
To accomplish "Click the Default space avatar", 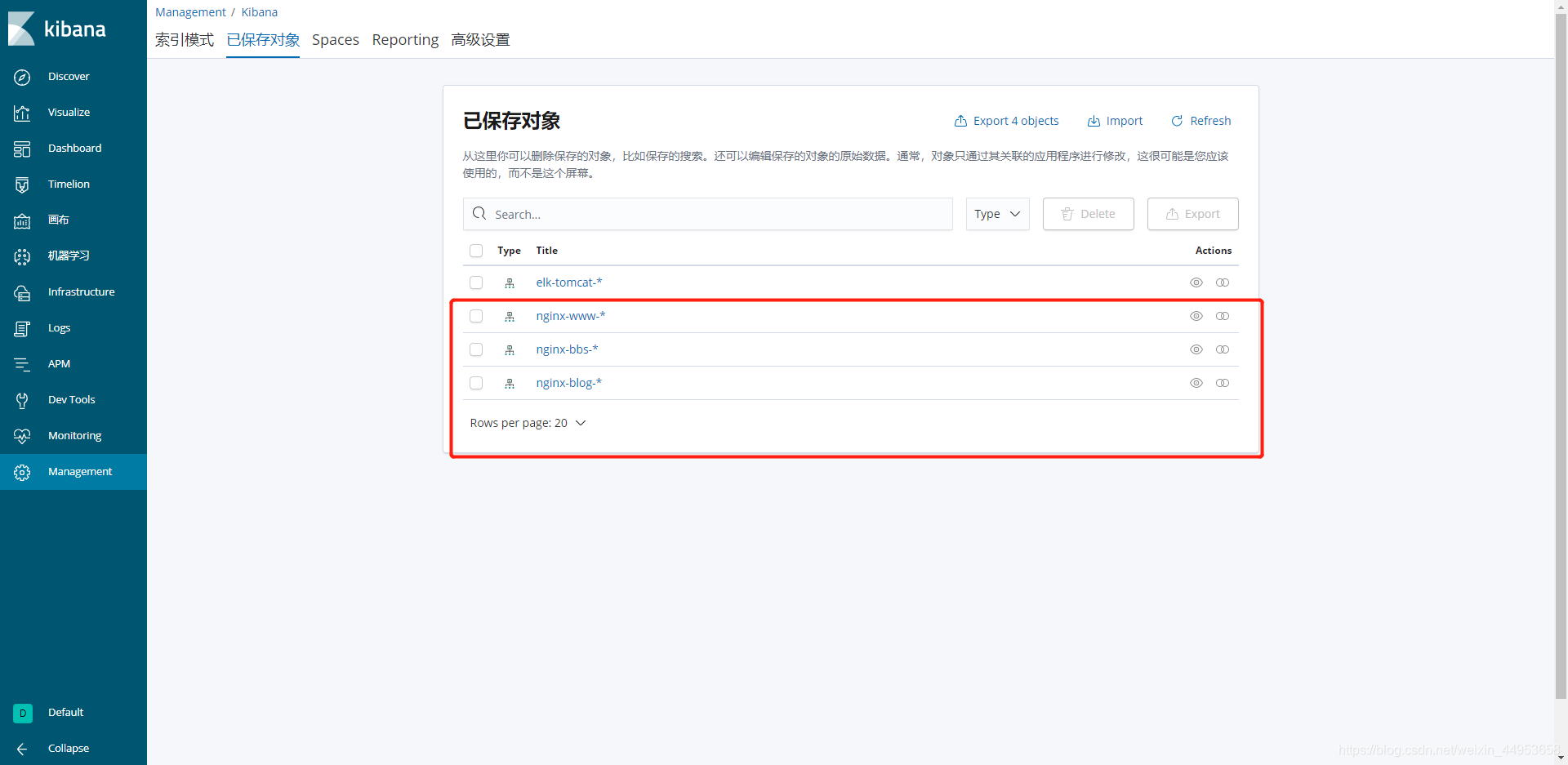I will pos(23,713).
